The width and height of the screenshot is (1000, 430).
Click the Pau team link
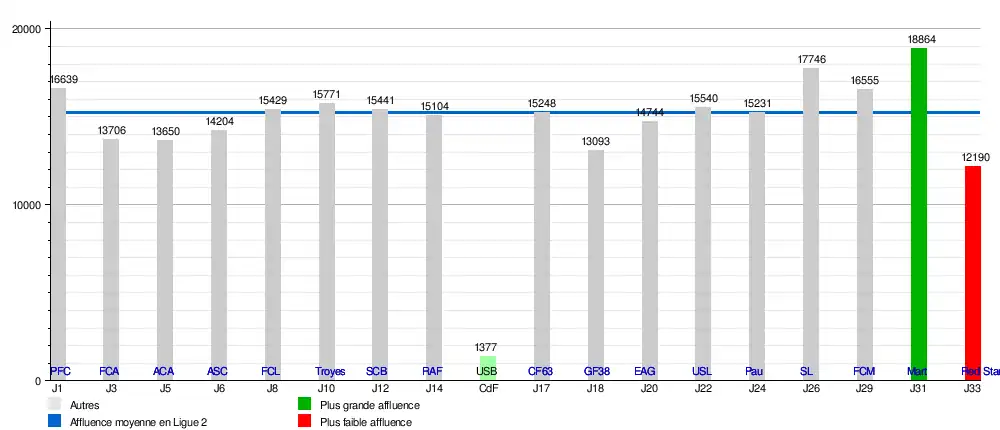click(x=755, y=372)
